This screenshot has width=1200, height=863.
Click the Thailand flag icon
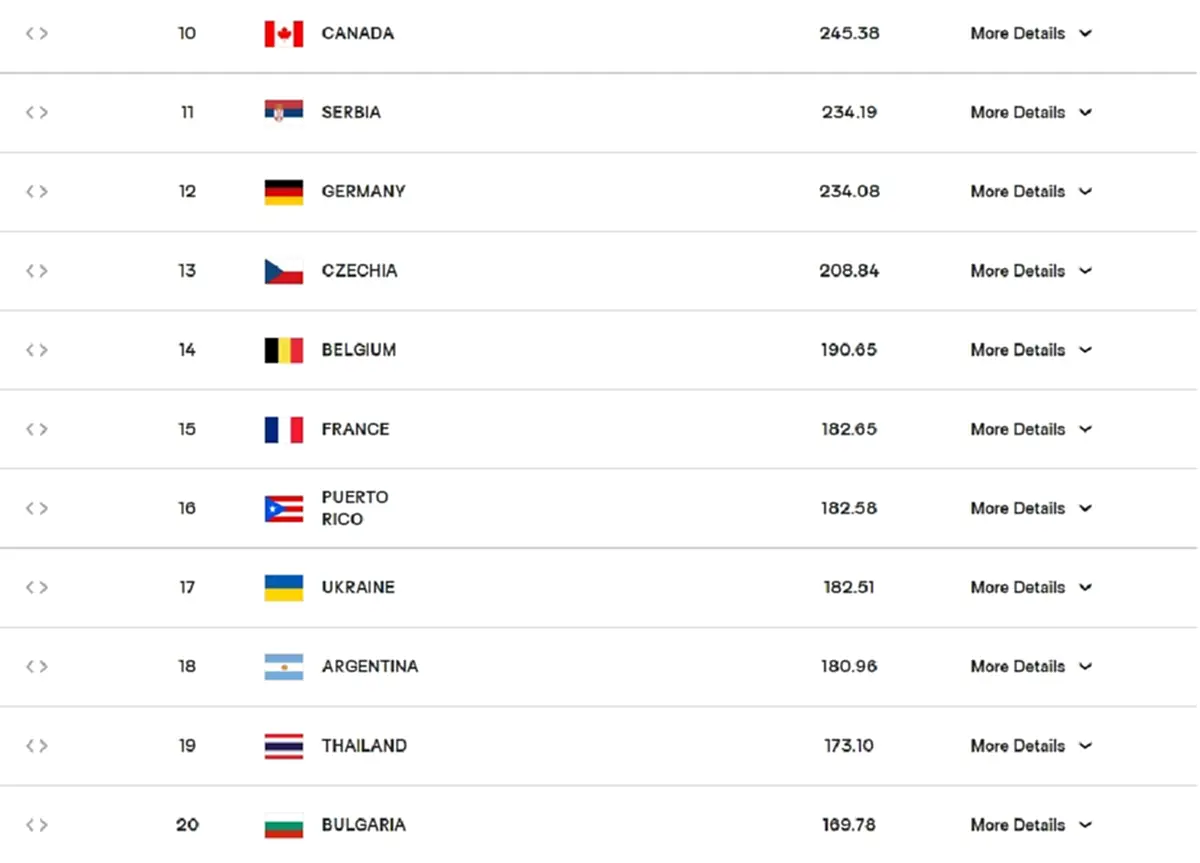click(x=284, y=746)
